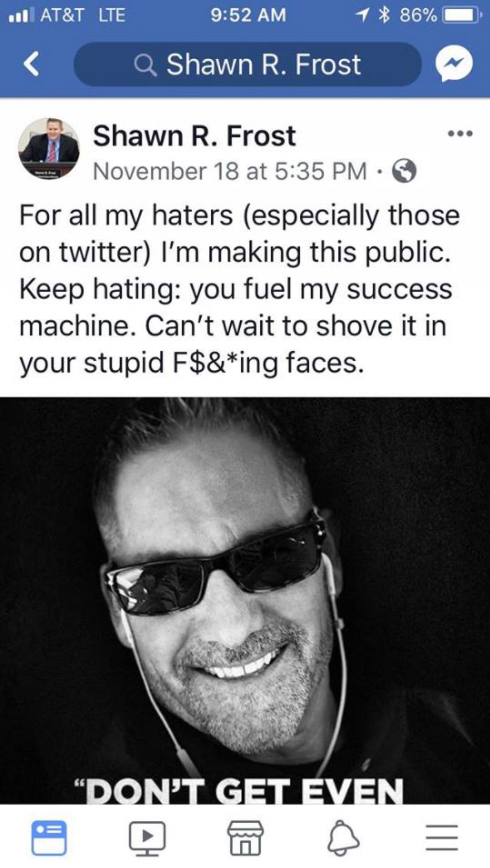Image resolution: width=490 pixels, height=868 pixels.
Task: Open the News Feed tab
Action: (x=48, y=837)
